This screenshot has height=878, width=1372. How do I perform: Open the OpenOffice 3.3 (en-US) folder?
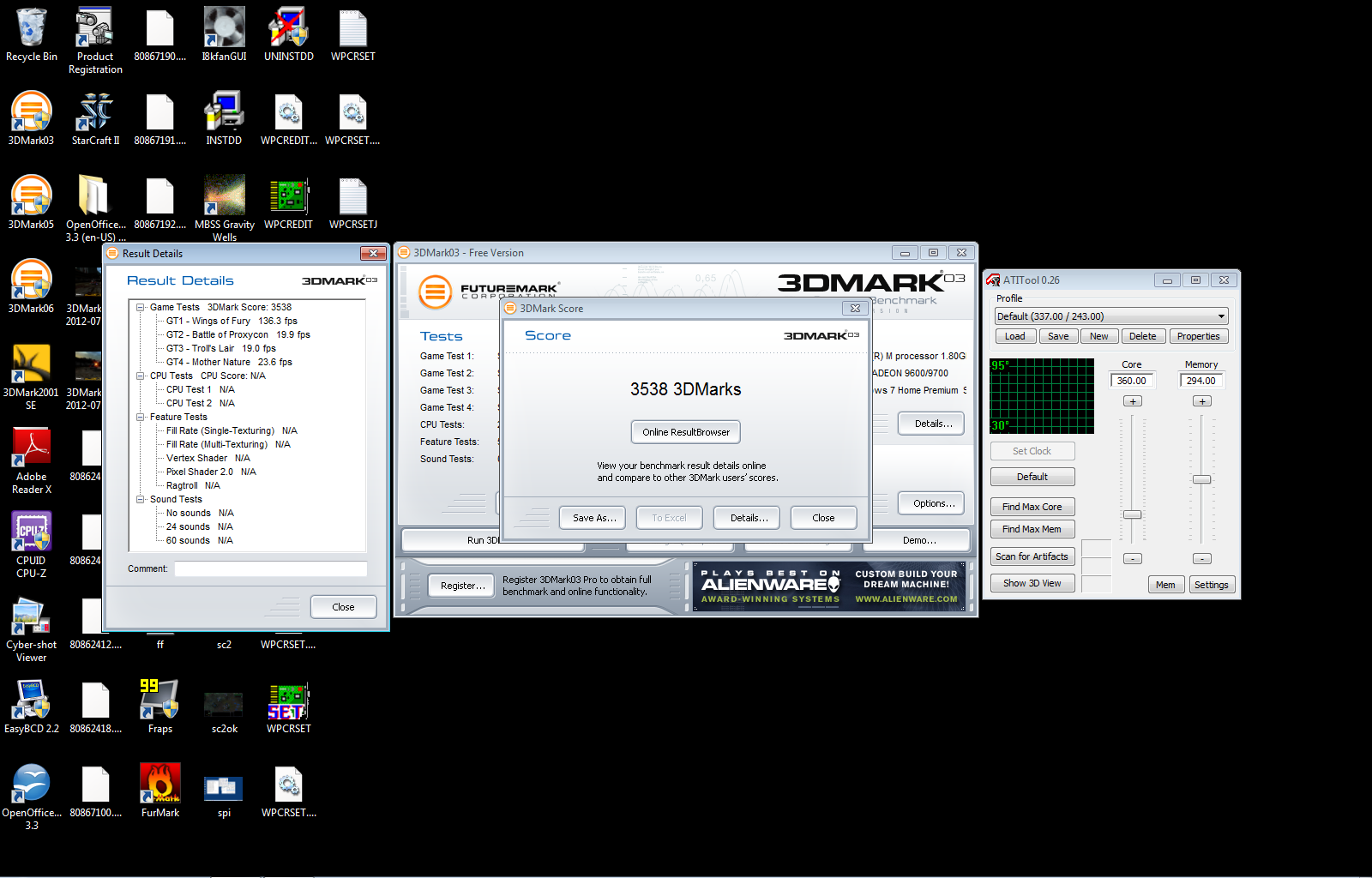tap(95, 209)
